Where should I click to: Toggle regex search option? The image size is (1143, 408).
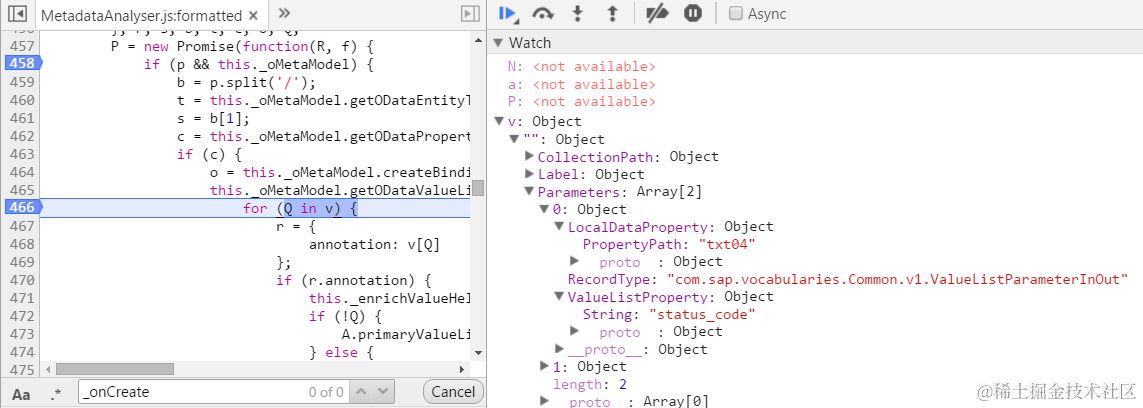(56, 393)
